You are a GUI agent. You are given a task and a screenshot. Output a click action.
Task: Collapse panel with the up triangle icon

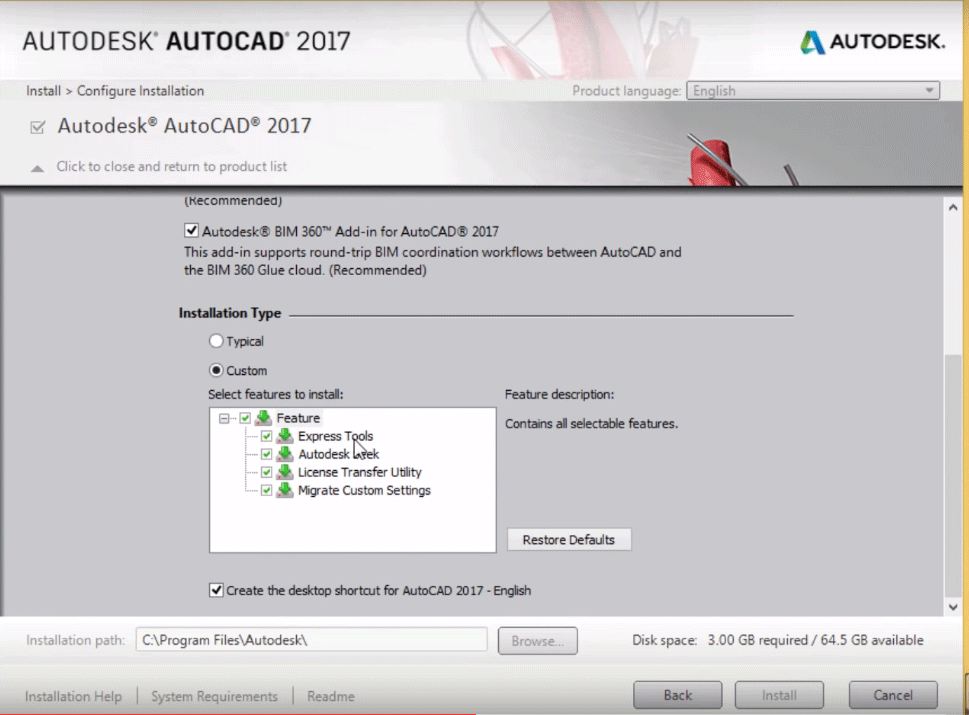[x=38, y=168]
